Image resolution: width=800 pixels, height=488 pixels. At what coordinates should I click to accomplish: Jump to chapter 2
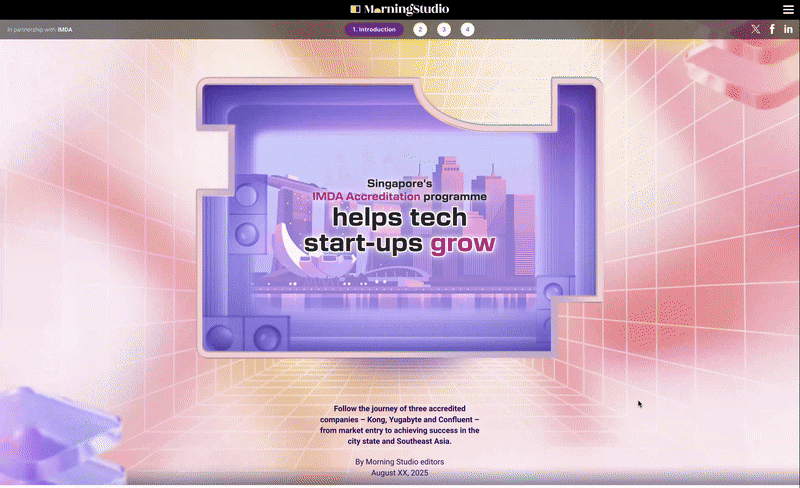coord(420,30)
